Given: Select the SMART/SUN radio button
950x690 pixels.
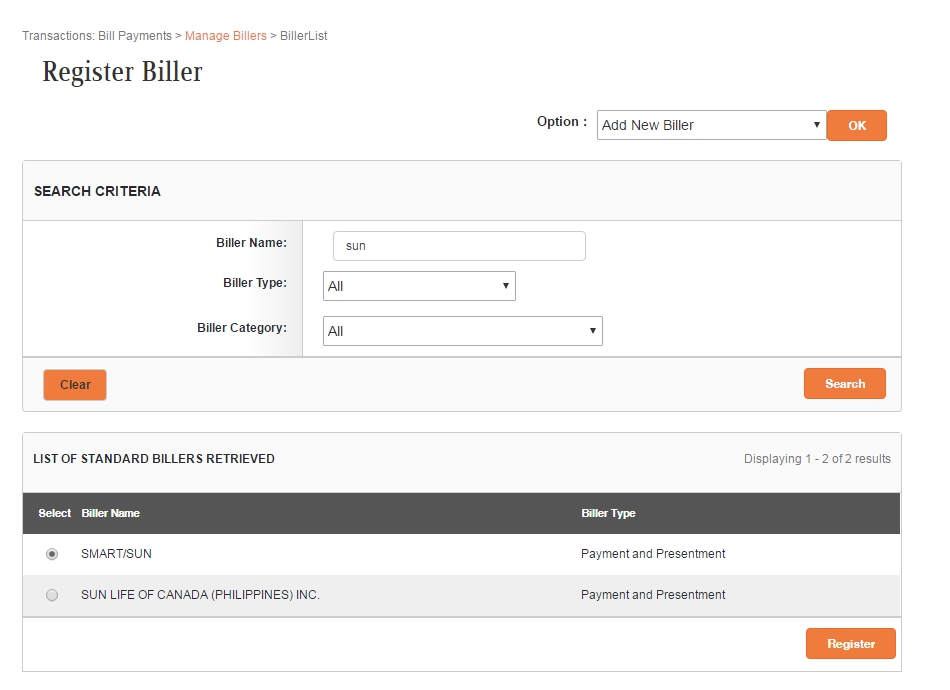Looking at the screenshot, I should 51,553.
